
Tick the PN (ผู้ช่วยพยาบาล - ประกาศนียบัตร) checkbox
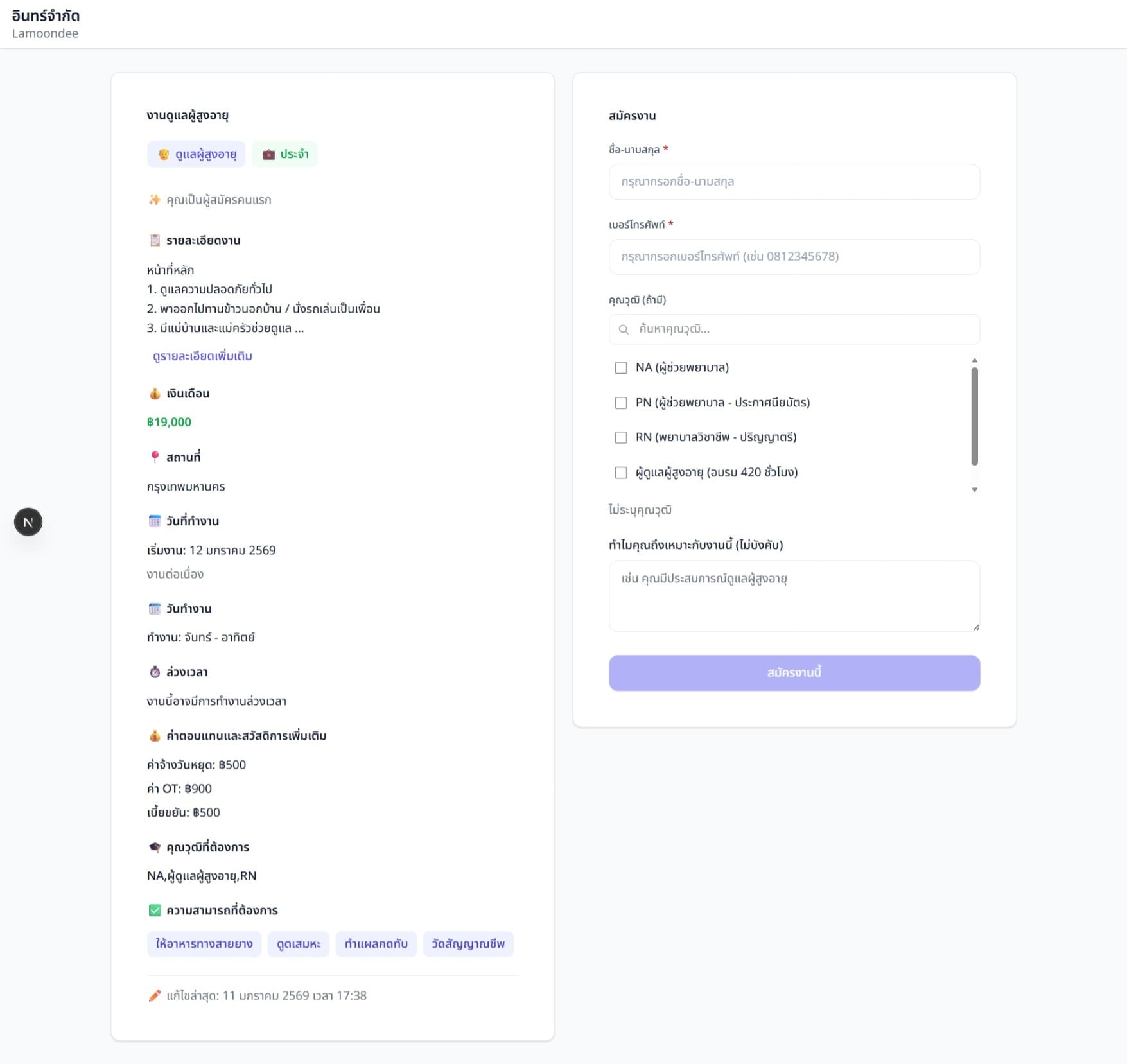click(x=621, y=403)
